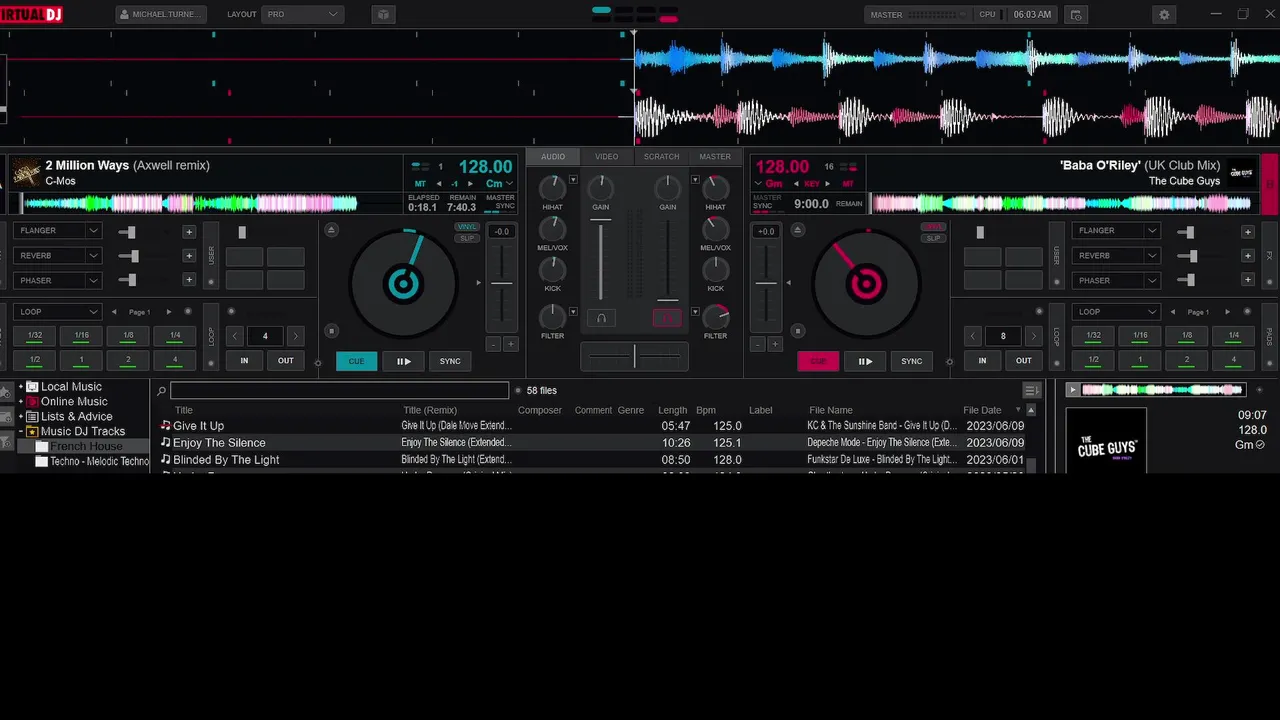The image size is (1280, 720).
Task: Trigger the 1/4 loop pad on the left deck
Action: point(175,336)
